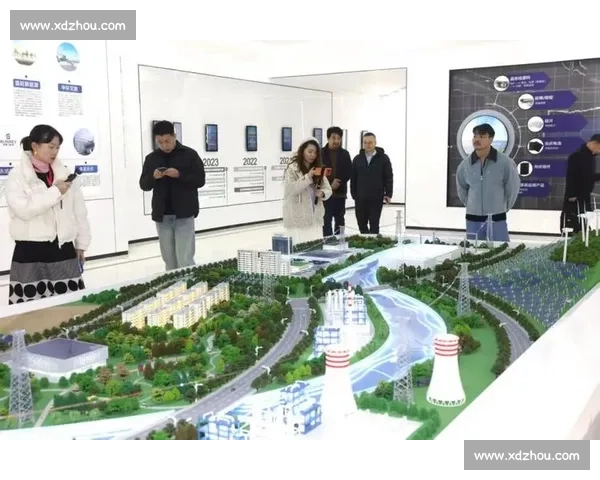
Task: Select the fourth circular icon with black panel
Action: click(x=534, y=146)
